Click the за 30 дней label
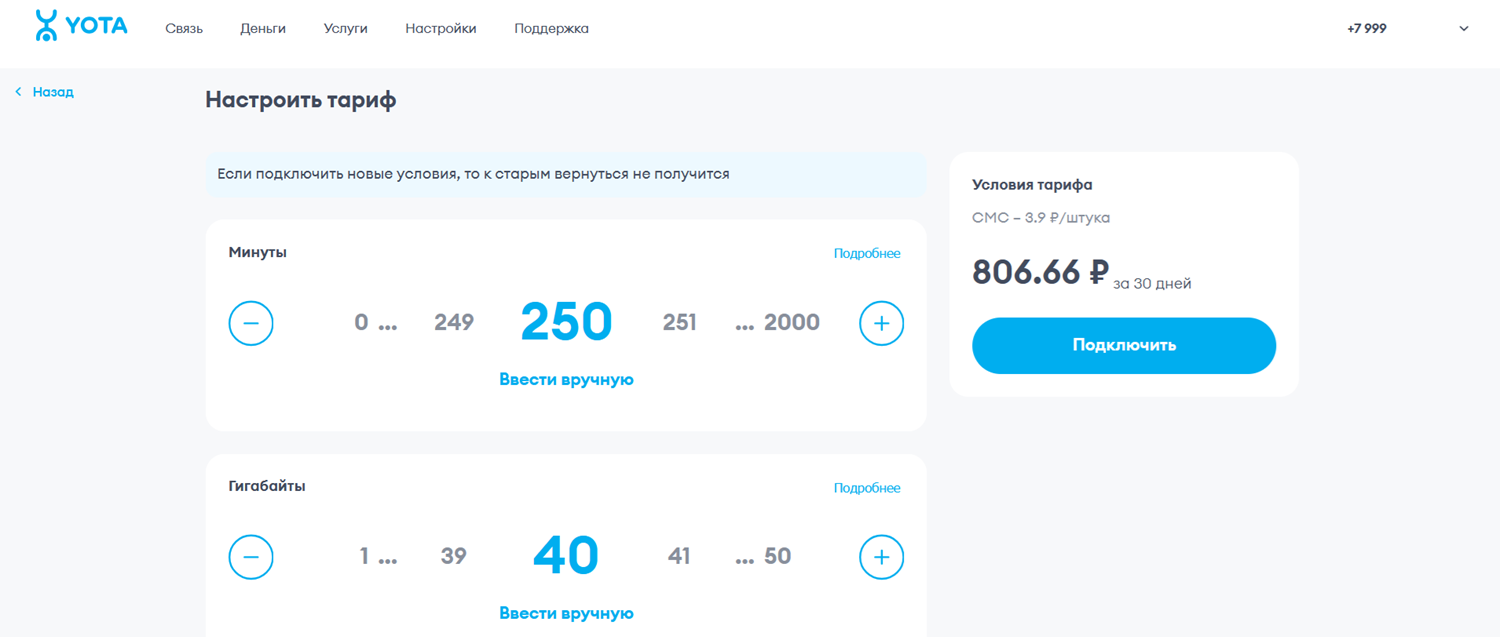 click(x=1152, y=284)
